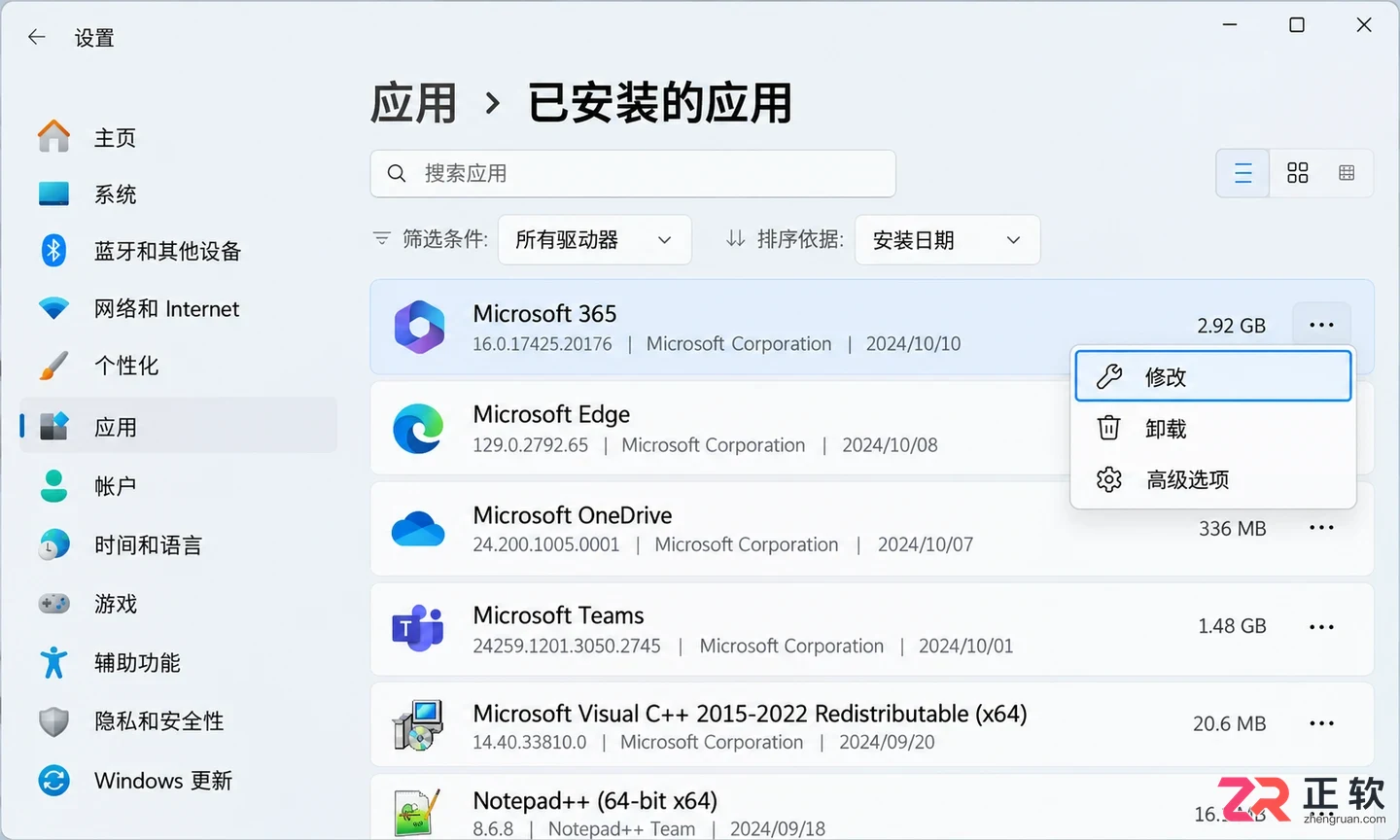Screen dimensions: 1400x840
Task: Click the search magnifier icon
Action: 397,173
